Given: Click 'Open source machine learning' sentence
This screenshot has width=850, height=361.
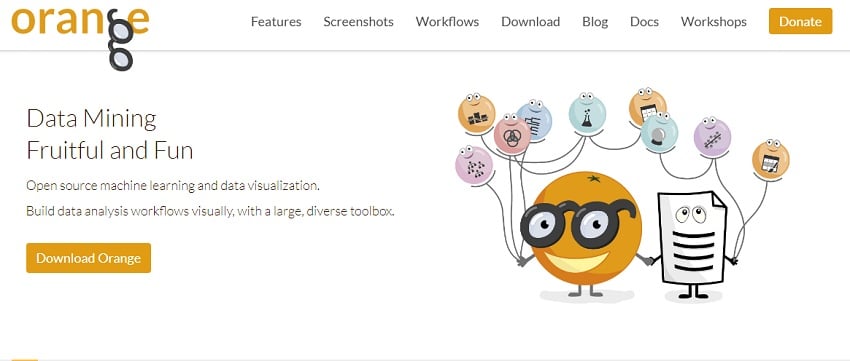Looking at the screenshot, I should (173, 186).
